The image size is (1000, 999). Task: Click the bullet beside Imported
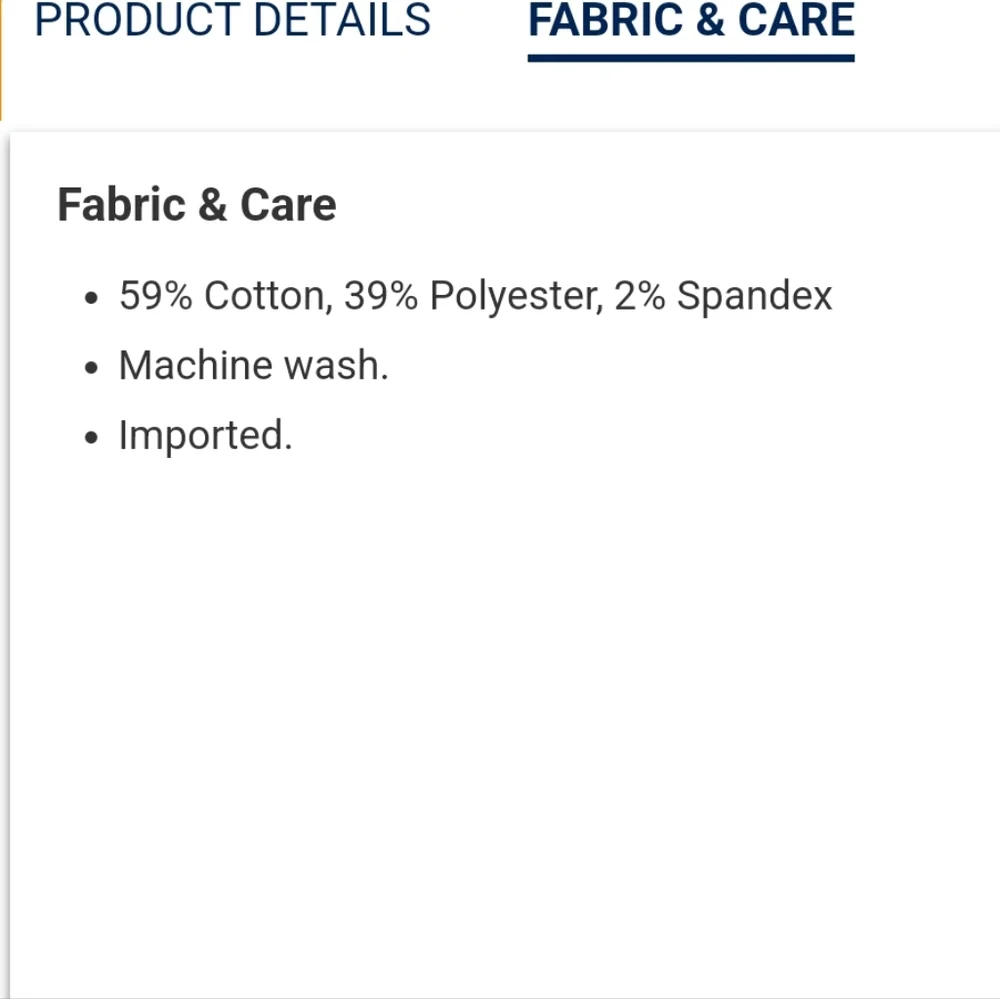pyautogui.click(x=93, y=438)
